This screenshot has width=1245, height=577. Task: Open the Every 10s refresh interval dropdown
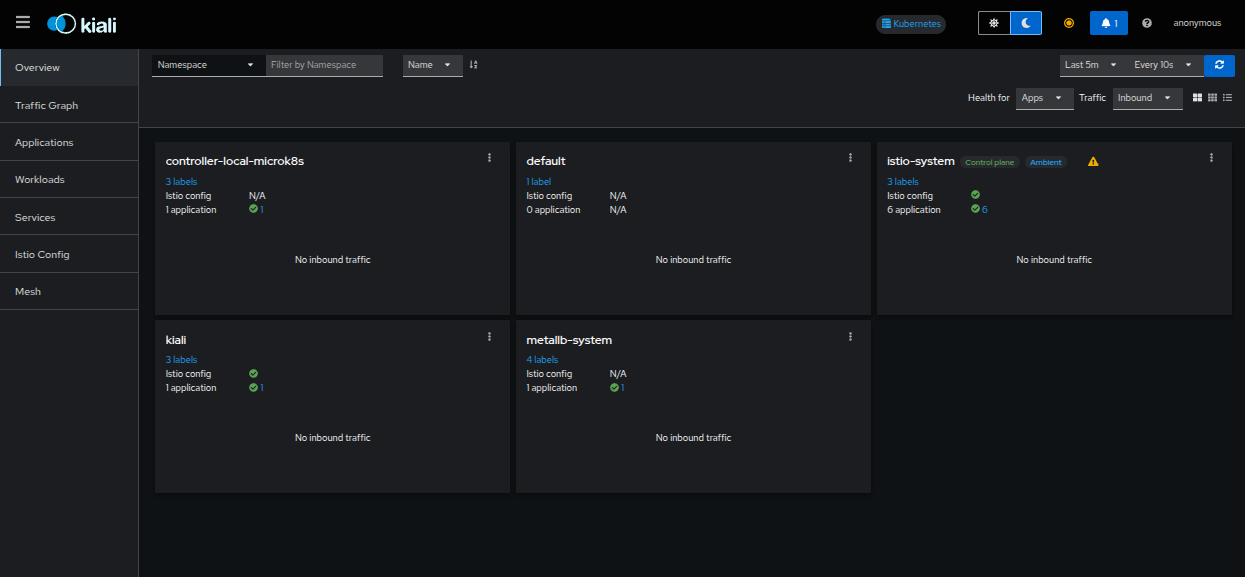point(1162,65)
